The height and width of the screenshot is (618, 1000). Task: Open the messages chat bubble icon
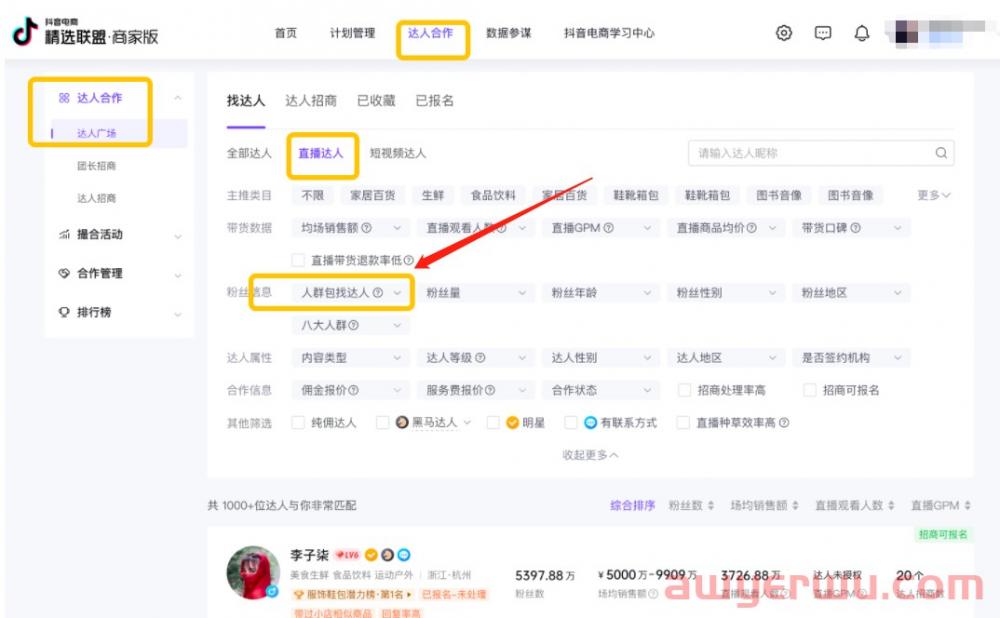coord(822,32)
